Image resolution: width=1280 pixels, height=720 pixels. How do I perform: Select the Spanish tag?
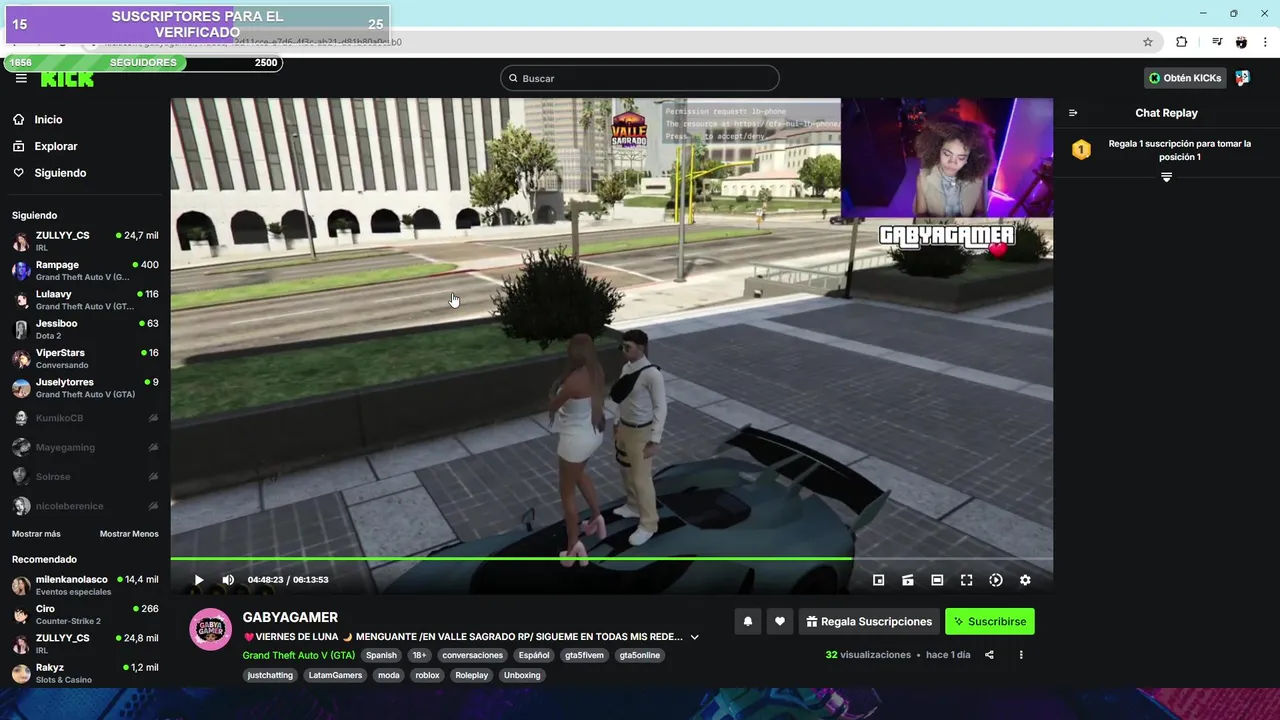[381, 655]
